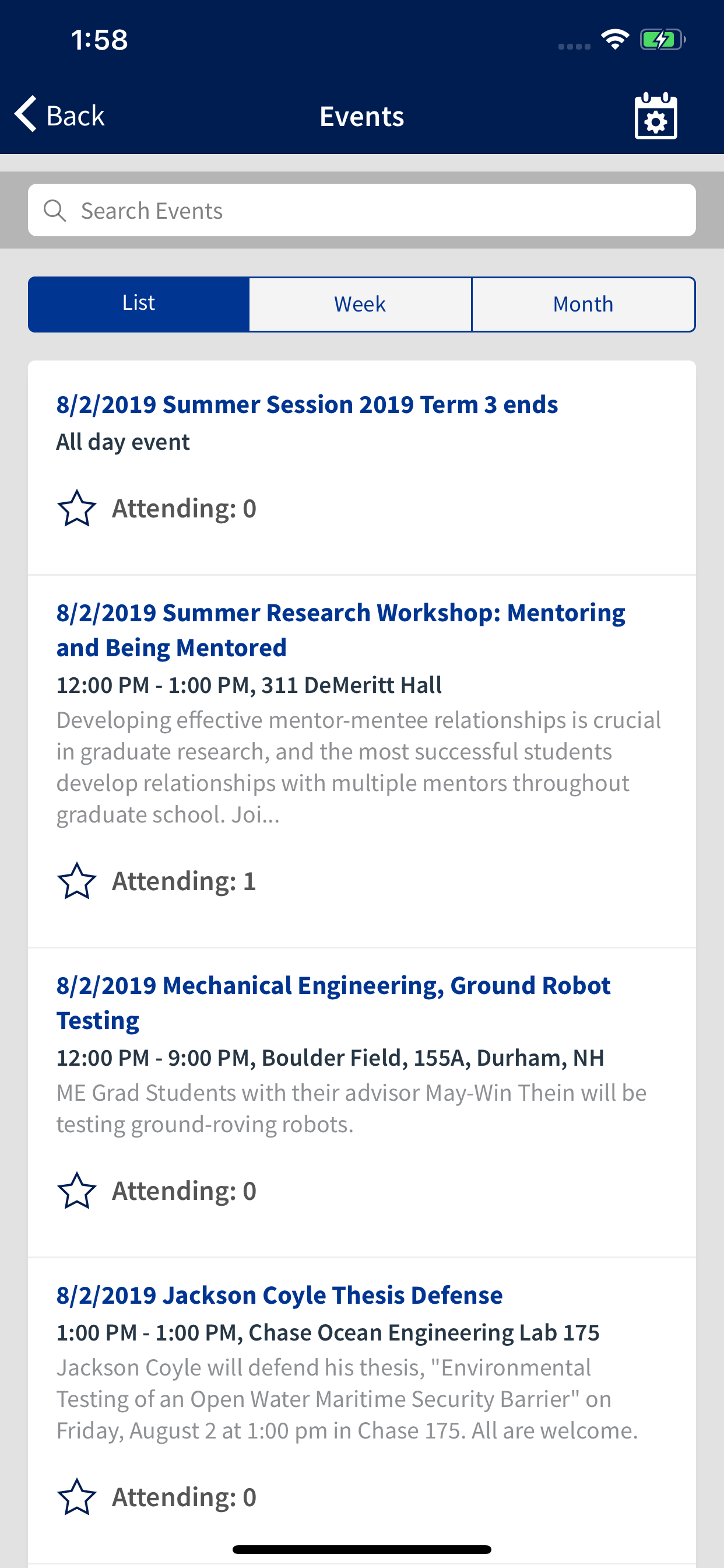The image size is (724, 1568).
Task: Star the Summer Research Workshop event
Action: click(x=77, y=881)
